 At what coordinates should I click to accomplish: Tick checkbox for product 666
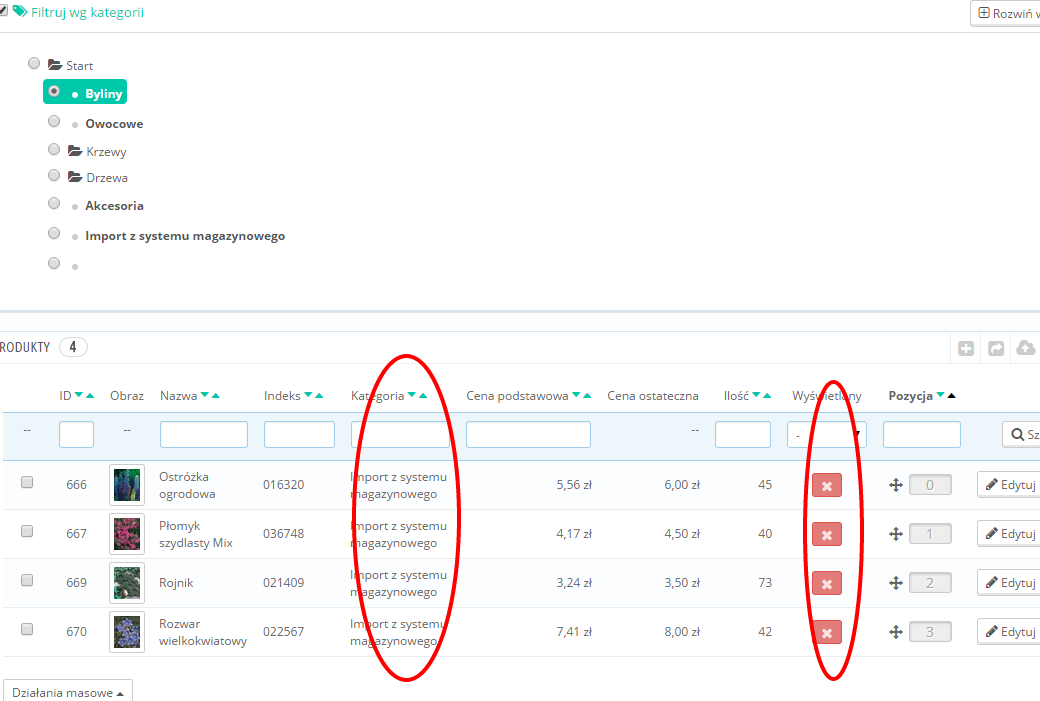coord(27,482)
